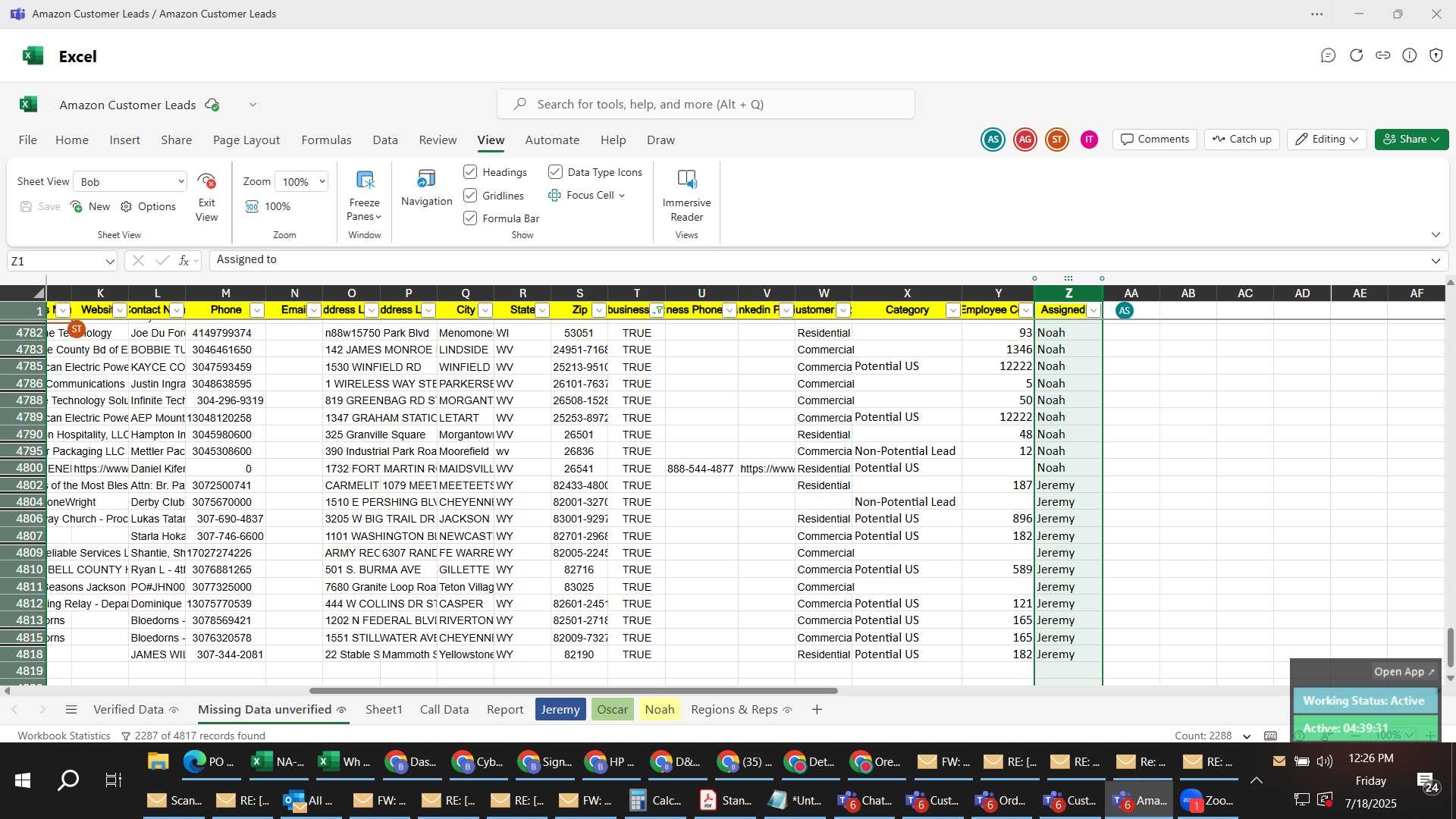Open the More options ellipsis in title bar
This screenshot has height=819, width=1456.
click(x=1317, y=14)
